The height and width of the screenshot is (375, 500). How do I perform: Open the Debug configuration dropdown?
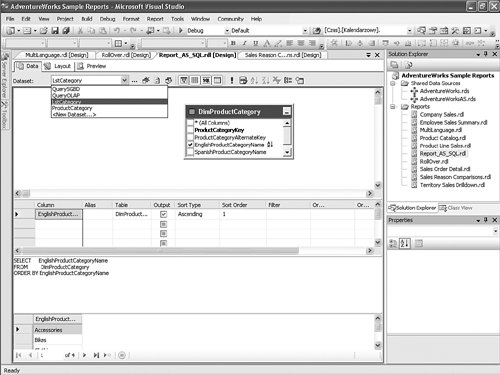(x=227, y=31)
